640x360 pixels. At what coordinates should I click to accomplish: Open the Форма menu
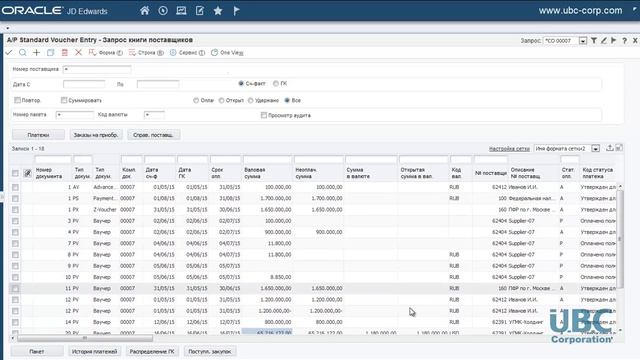pos(106,53)
